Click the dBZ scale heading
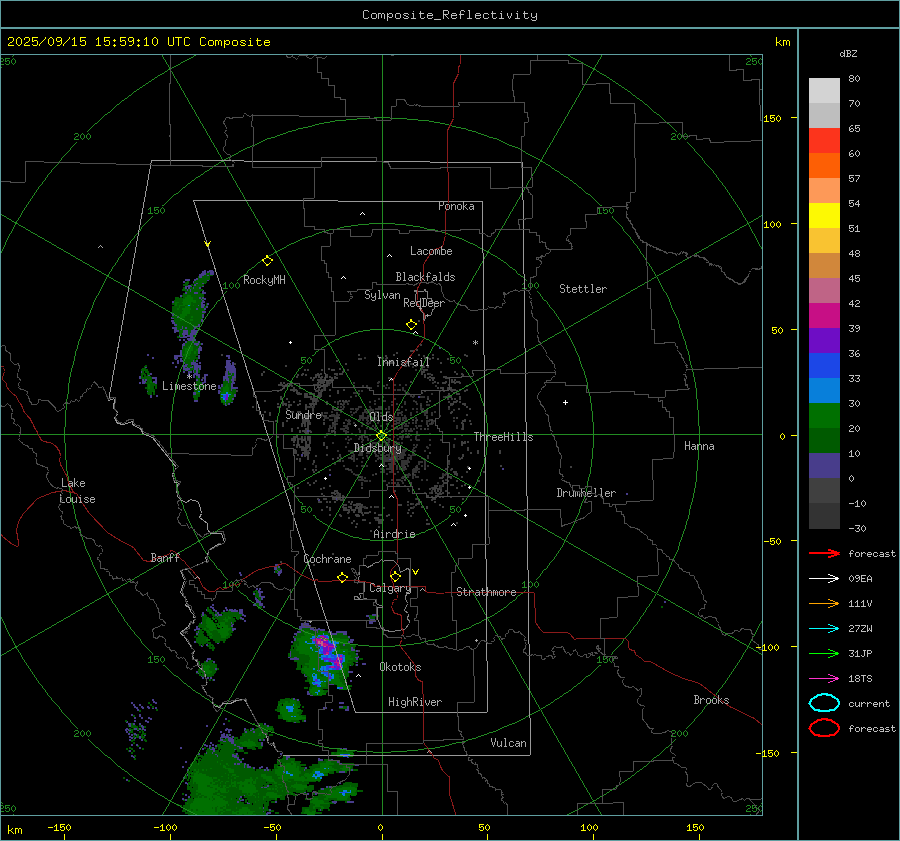This screenshot has height=841, width=900. pyautogui.click(x=848, y=53)
